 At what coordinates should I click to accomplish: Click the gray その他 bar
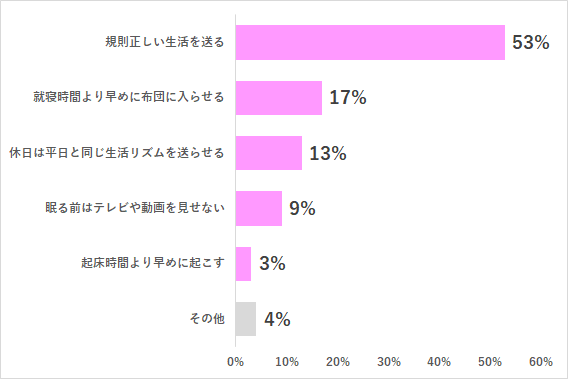click(x=246, y=319)
